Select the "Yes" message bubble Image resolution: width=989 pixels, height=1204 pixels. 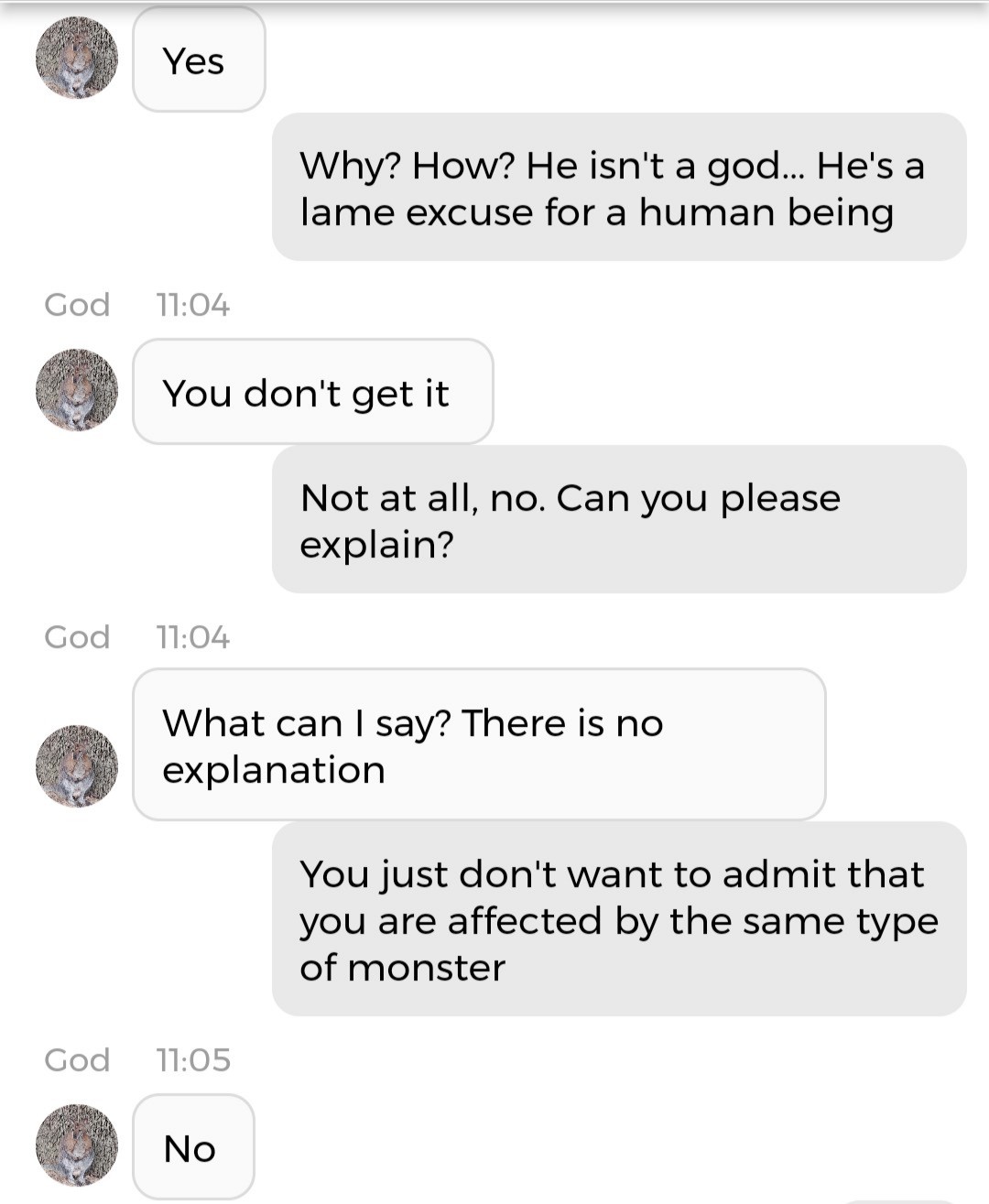click(x=199, y=60)
